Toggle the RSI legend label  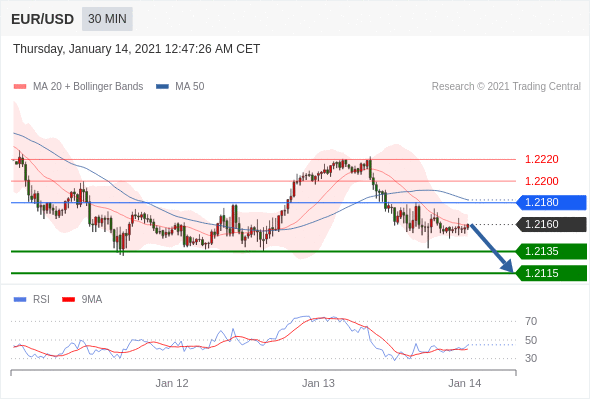tap(41, 300)
